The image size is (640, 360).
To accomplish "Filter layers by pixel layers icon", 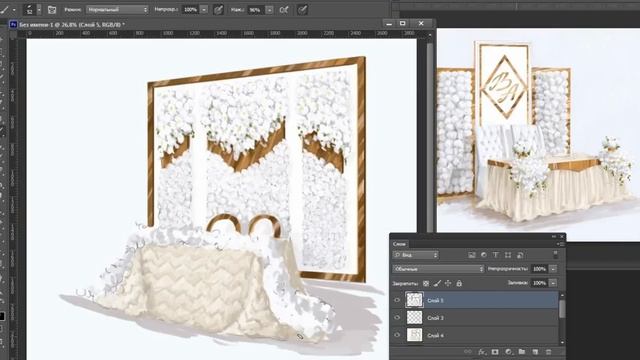I will click(472, 255).
